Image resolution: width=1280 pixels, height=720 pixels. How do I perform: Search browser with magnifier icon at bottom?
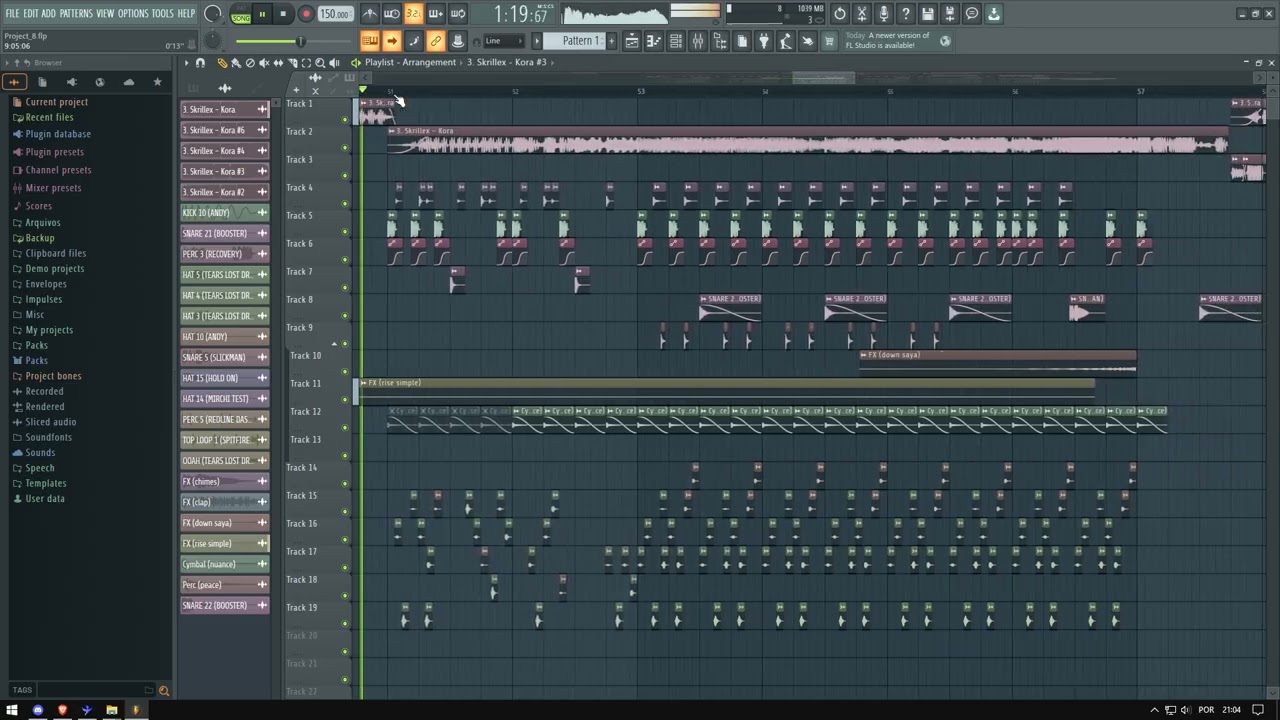tap(164, 690)
